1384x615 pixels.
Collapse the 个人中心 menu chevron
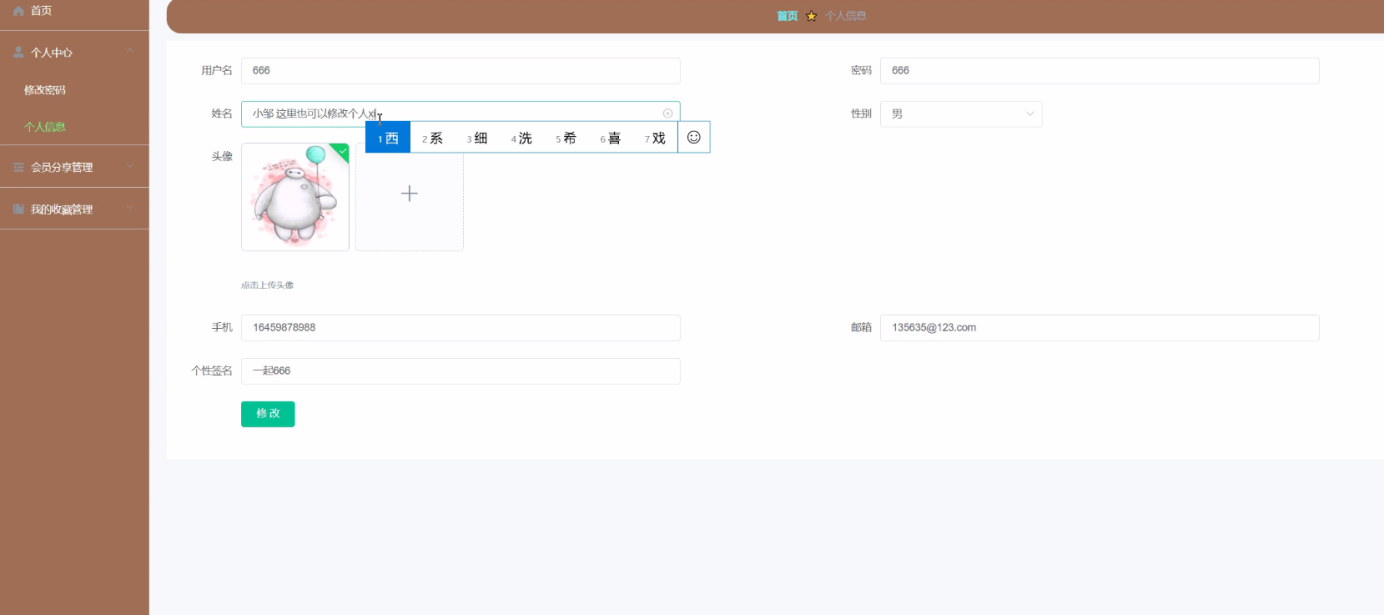(x=130, y=52)
